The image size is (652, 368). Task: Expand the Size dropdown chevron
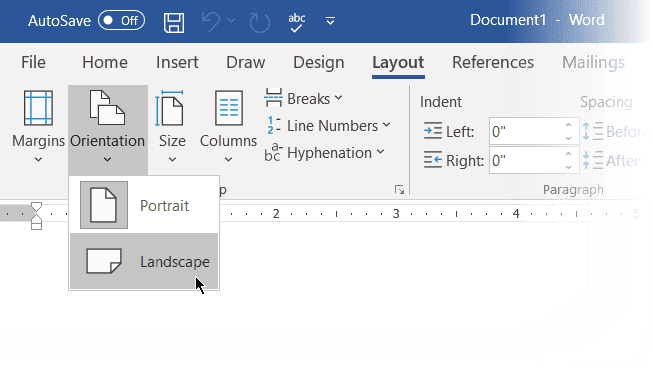[x=172, y=159]
